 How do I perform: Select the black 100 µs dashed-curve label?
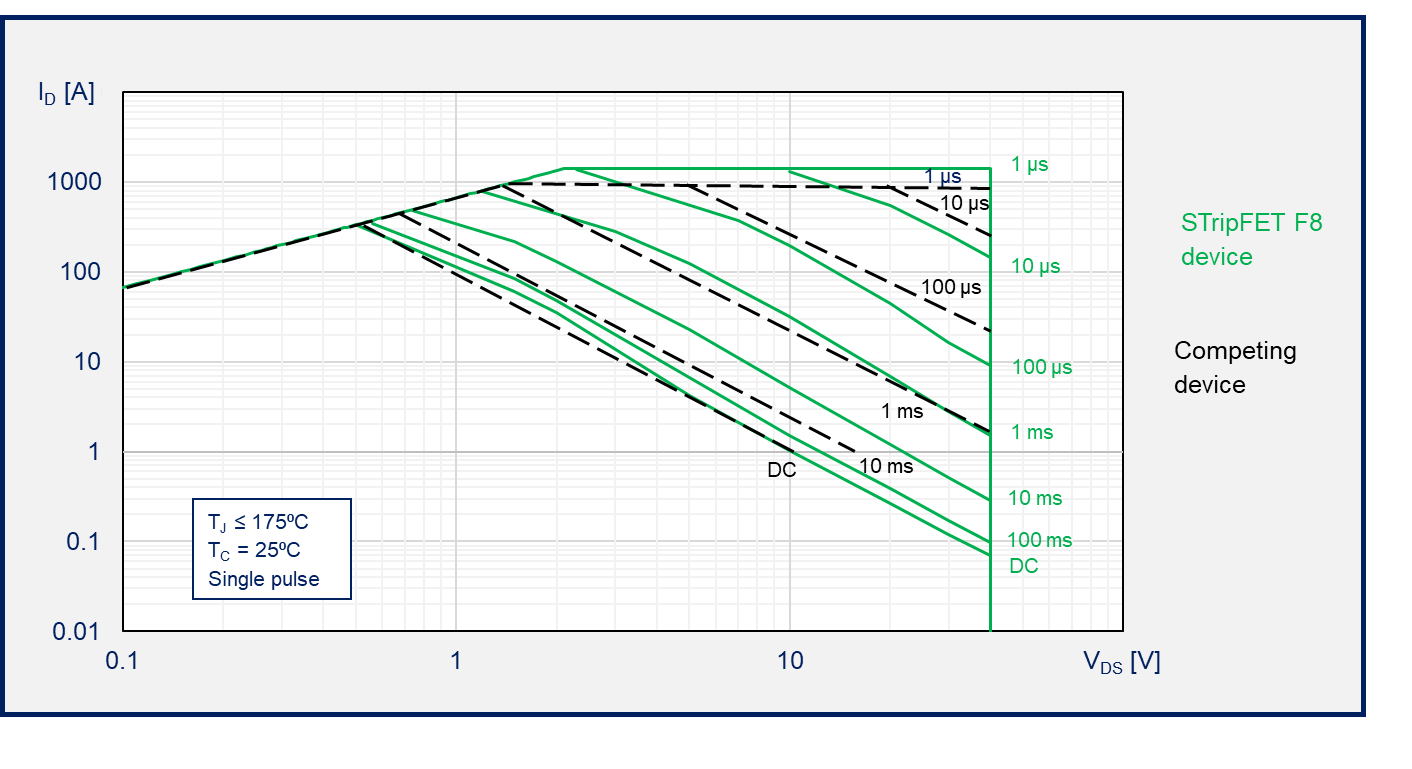coord(951,288)
